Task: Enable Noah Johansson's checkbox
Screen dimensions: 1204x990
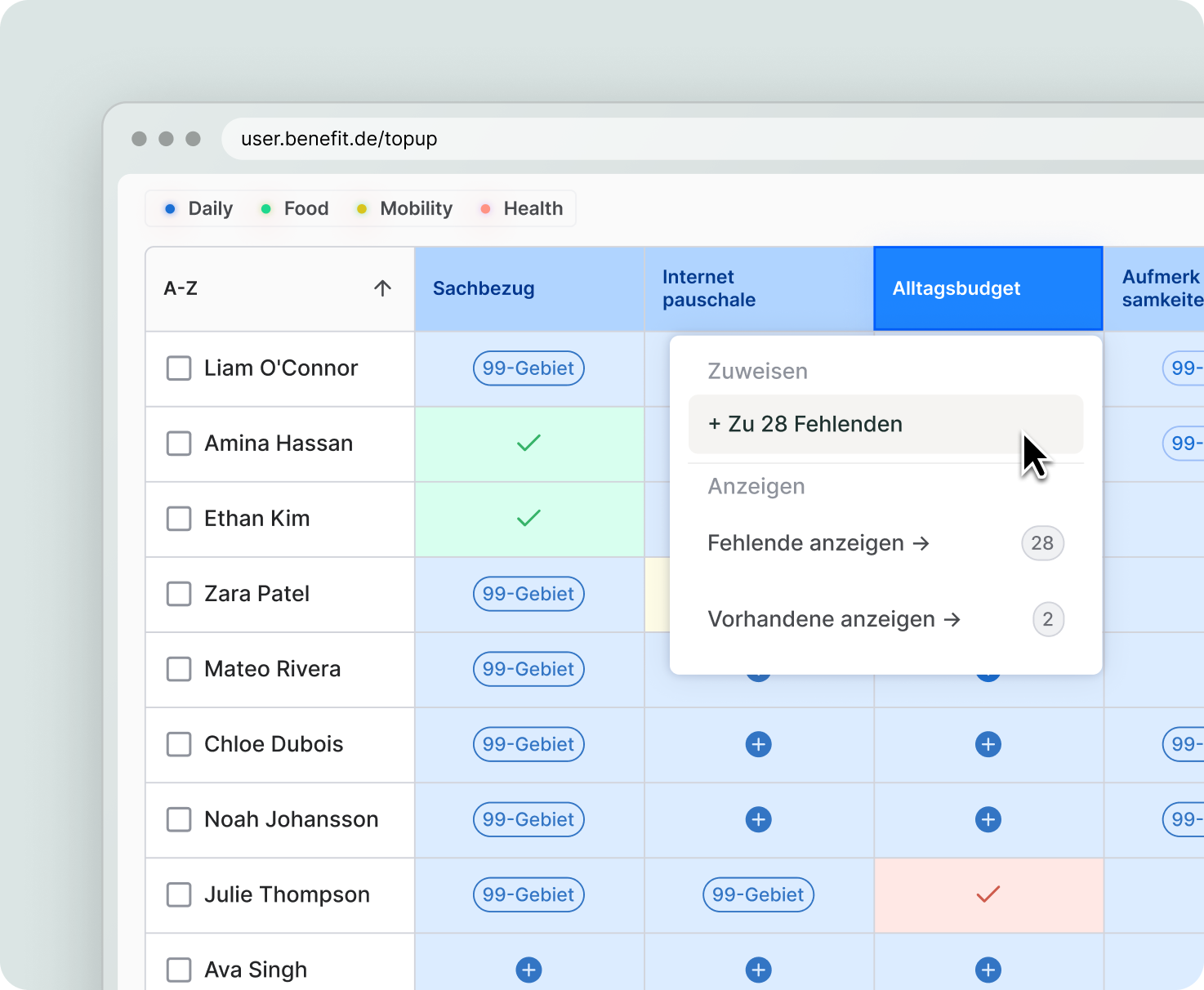Action: tap(179, 819)
